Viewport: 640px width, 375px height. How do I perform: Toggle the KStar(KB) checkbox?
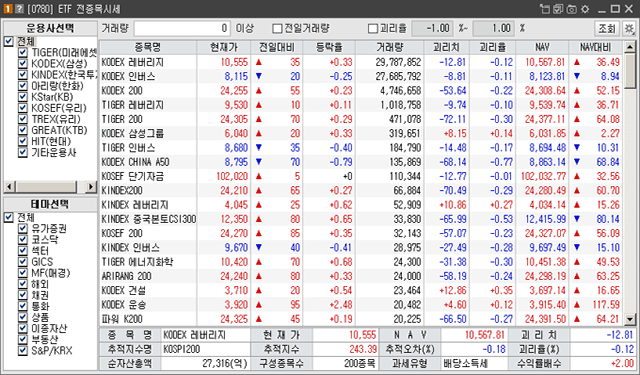pos(23,97)
